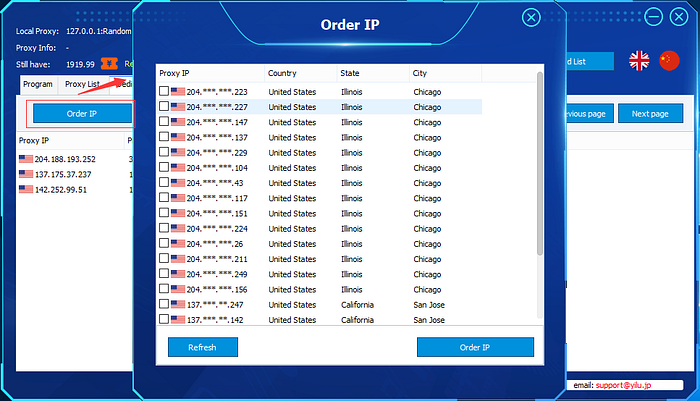Switch interface to English via UK flag

click(639, 61)
